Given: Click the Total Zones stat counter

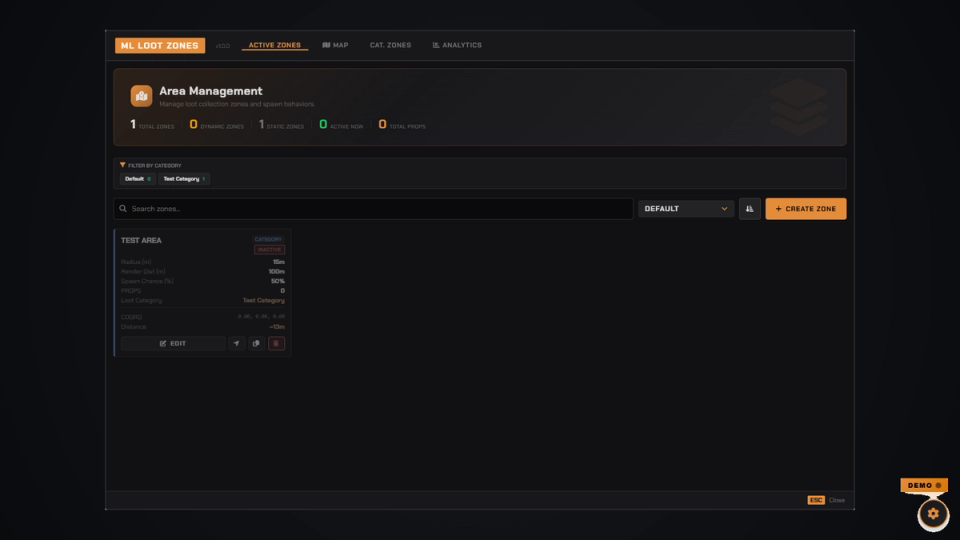Looking at the screenshot, I should 152,125.
